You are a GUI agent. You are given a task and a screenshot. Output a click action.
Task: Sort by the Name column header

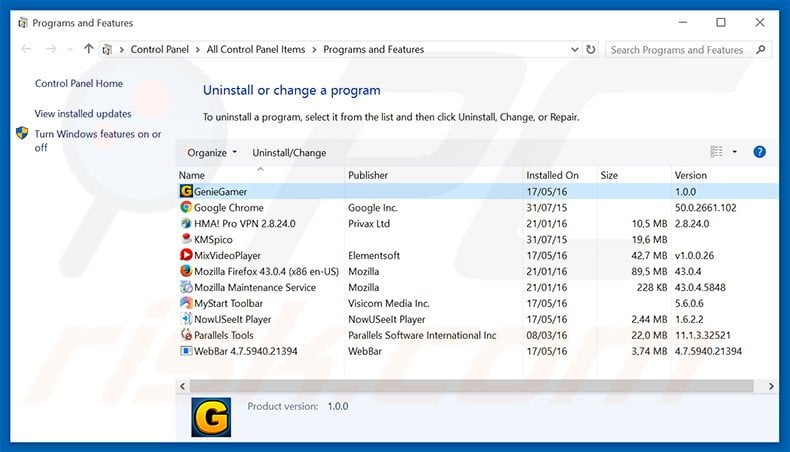pyautogui.click(x=260, y=175)
